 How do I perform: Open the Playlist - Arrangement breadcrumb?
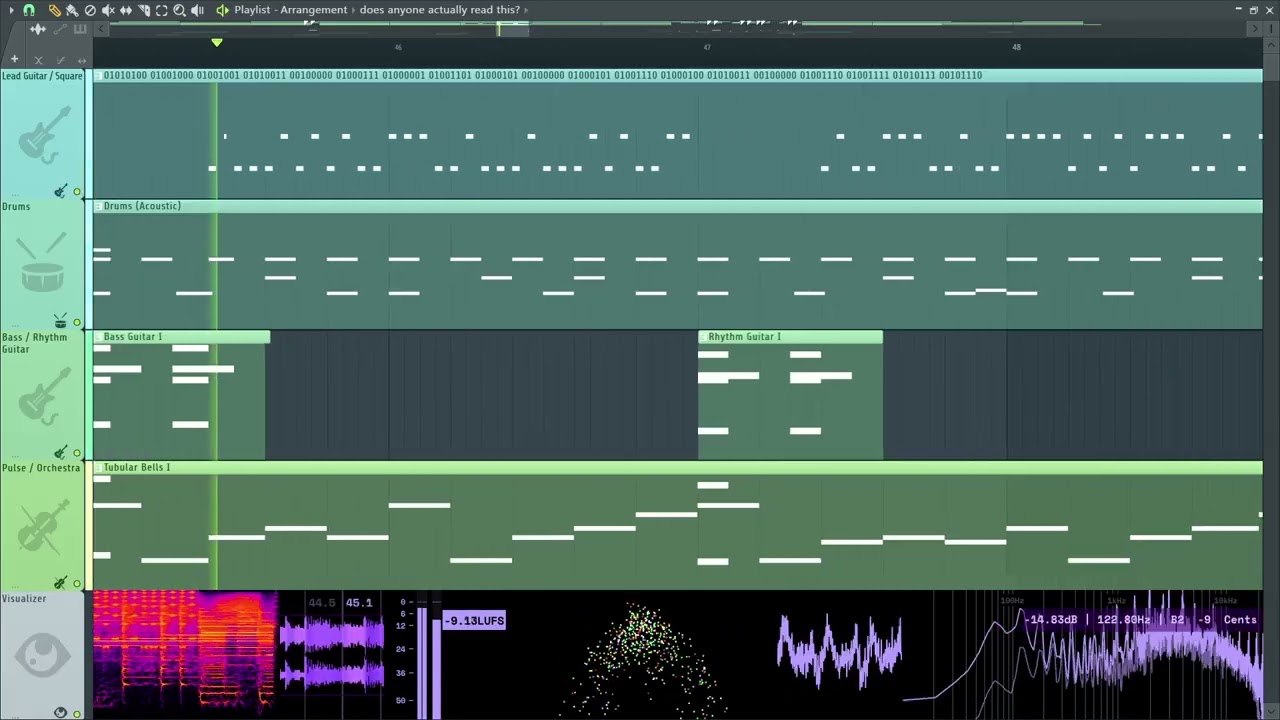pyautogui.click(x=291, y=10)
